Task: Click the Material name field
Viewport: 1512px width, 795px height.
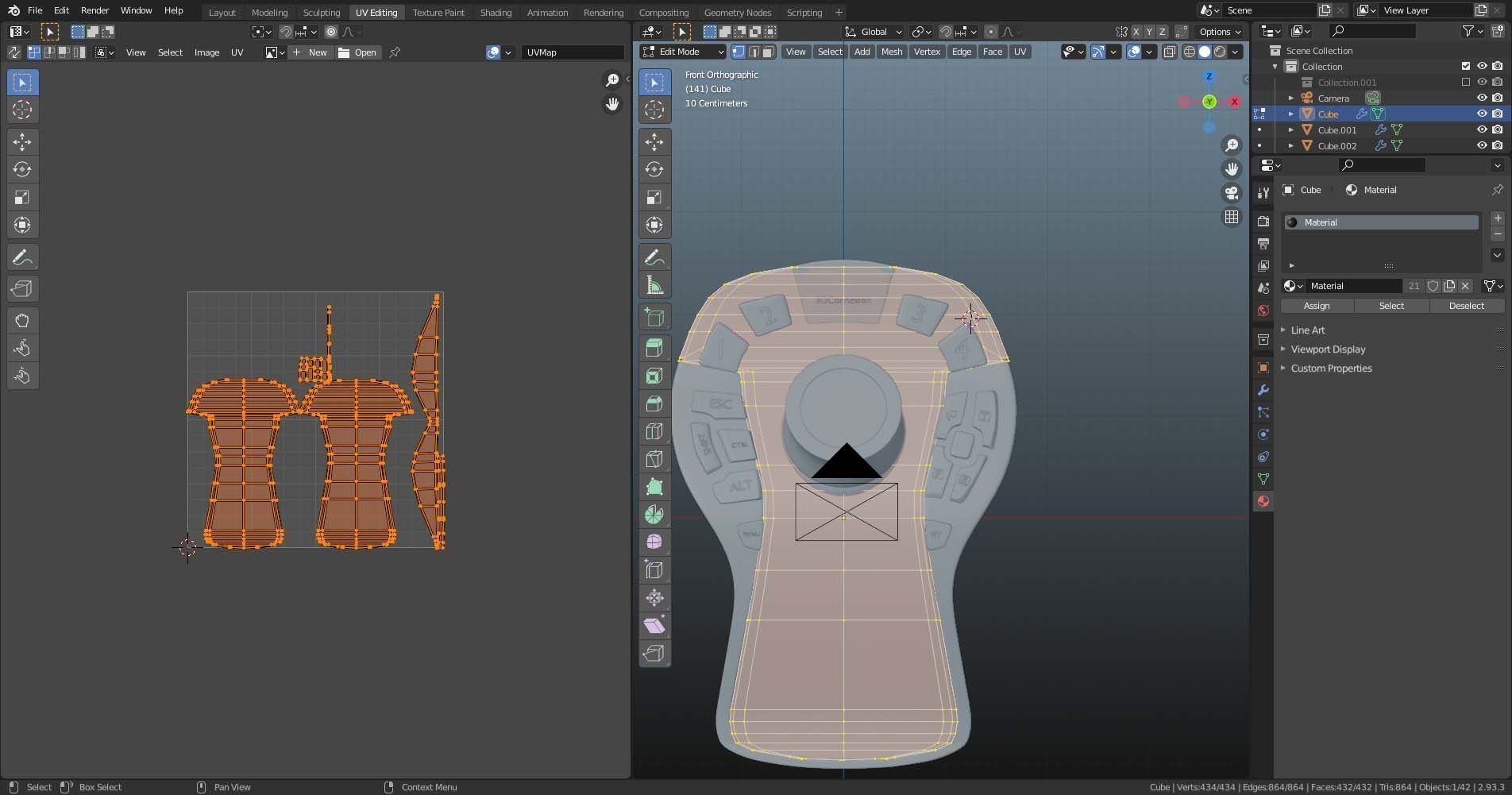Action: coord(1354,286)
